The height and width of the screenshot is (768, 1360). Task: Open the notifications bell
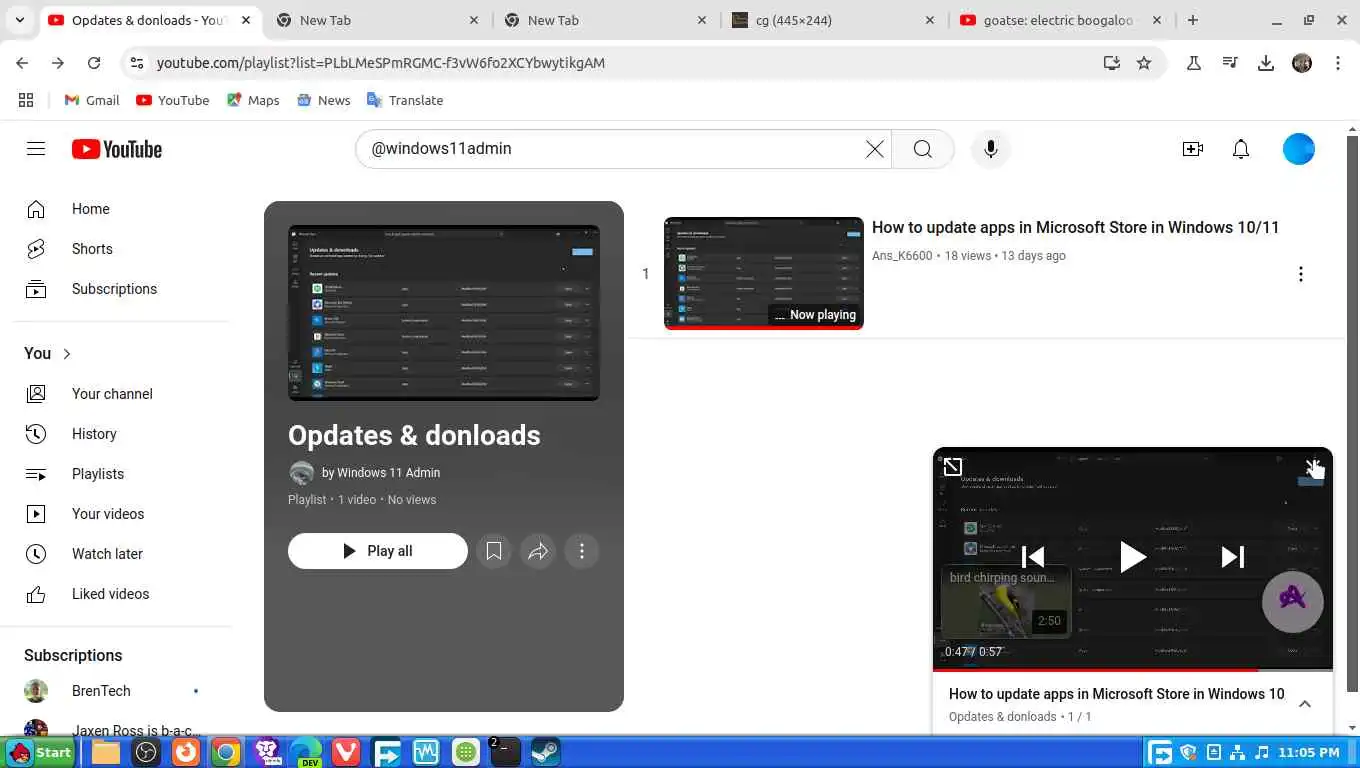pos(1241,149)
